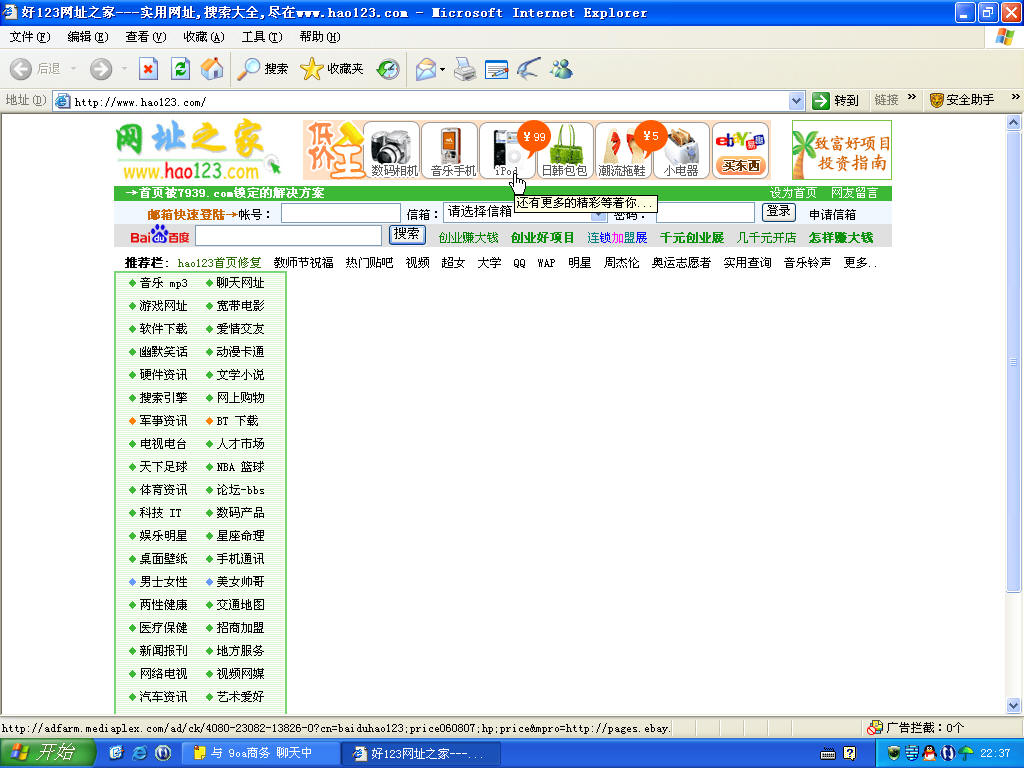Click the 登录 login button
This screenshot has width=1024, height=768.
tap(778, 212)
